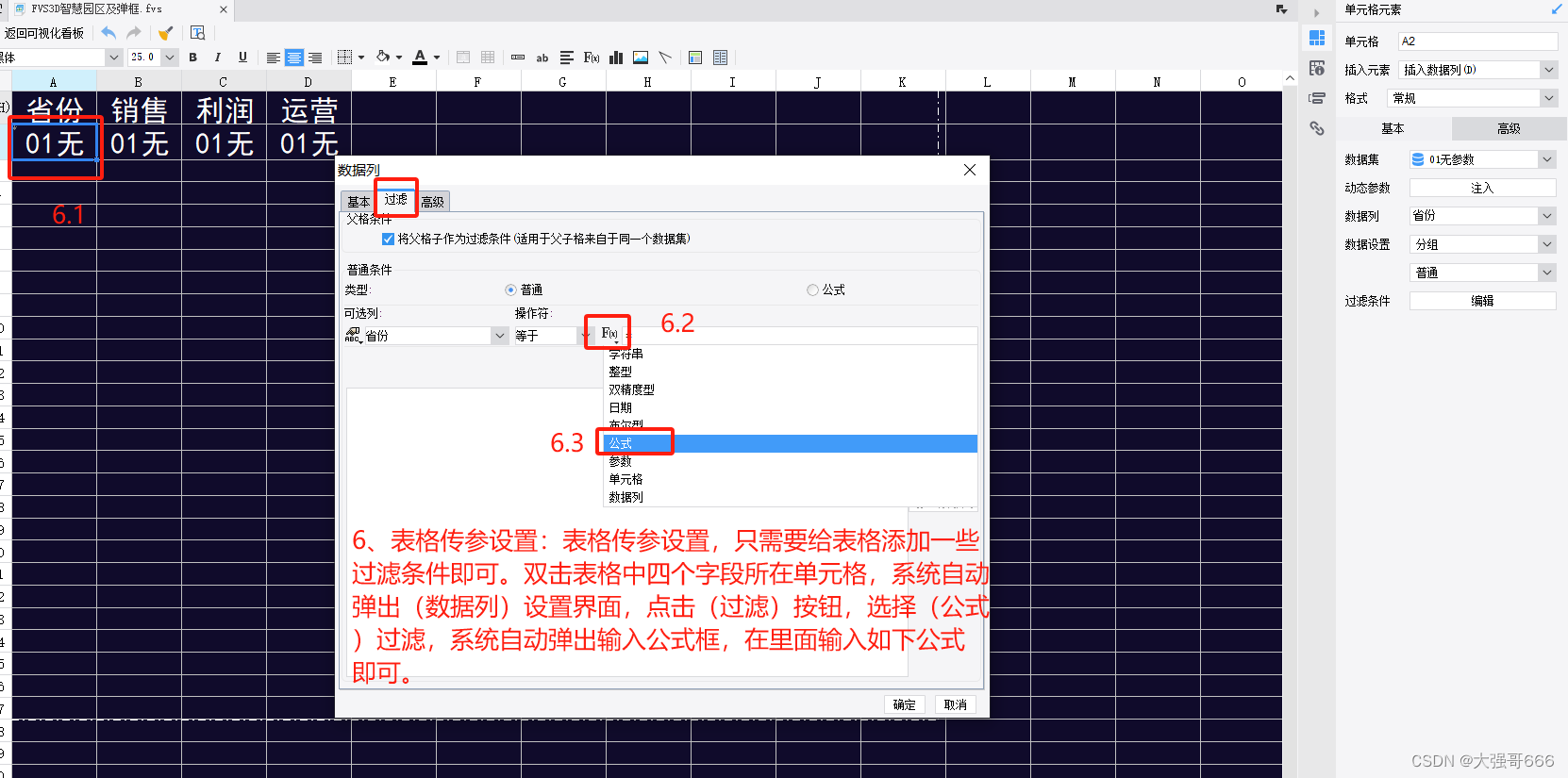Open the F(x) value type selector in dialog

[609, 334]
